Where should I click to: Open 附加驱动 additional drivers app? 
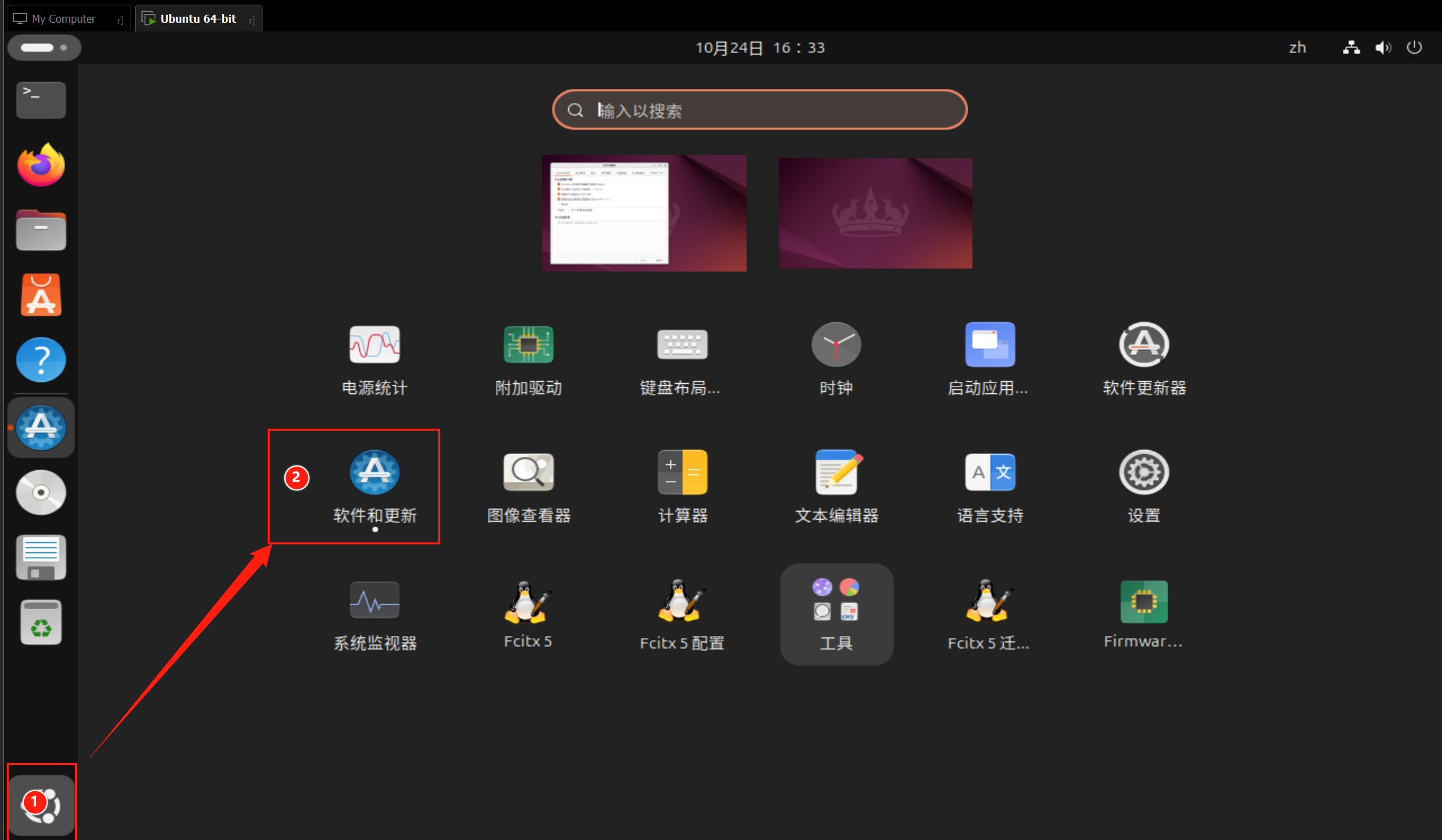point(528,345)
